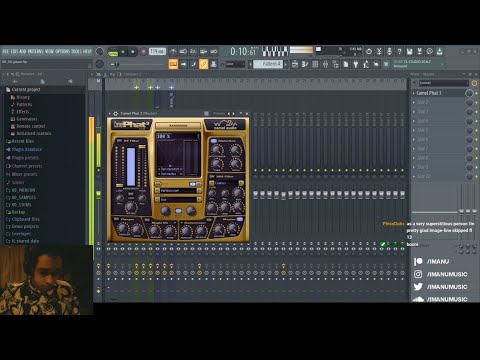Screen dimensions: 480x360
Task: Select previous pattern with left arrow
Action: (x=251, y=64)
